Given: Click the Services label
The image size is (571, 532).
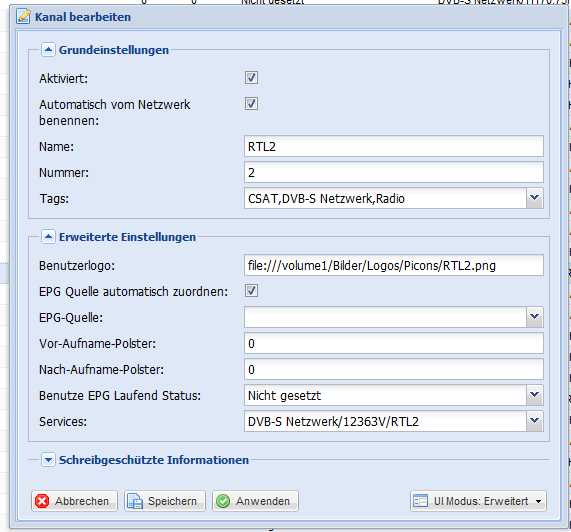Looking at the screenshot, I should pyautogui.click(x=63, y=421).
